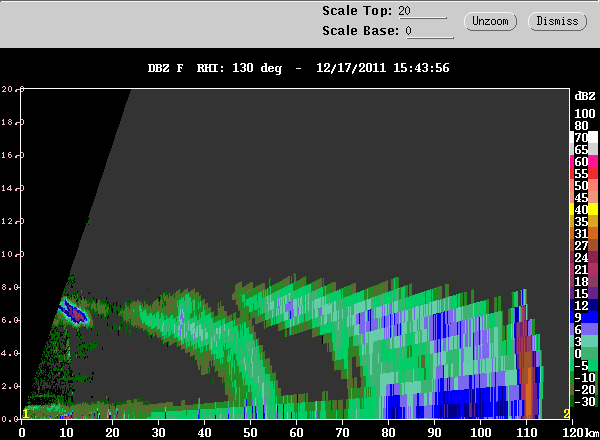Click the Dismiss button
This screenshot has width=600, height=440.
coord(557,21)
